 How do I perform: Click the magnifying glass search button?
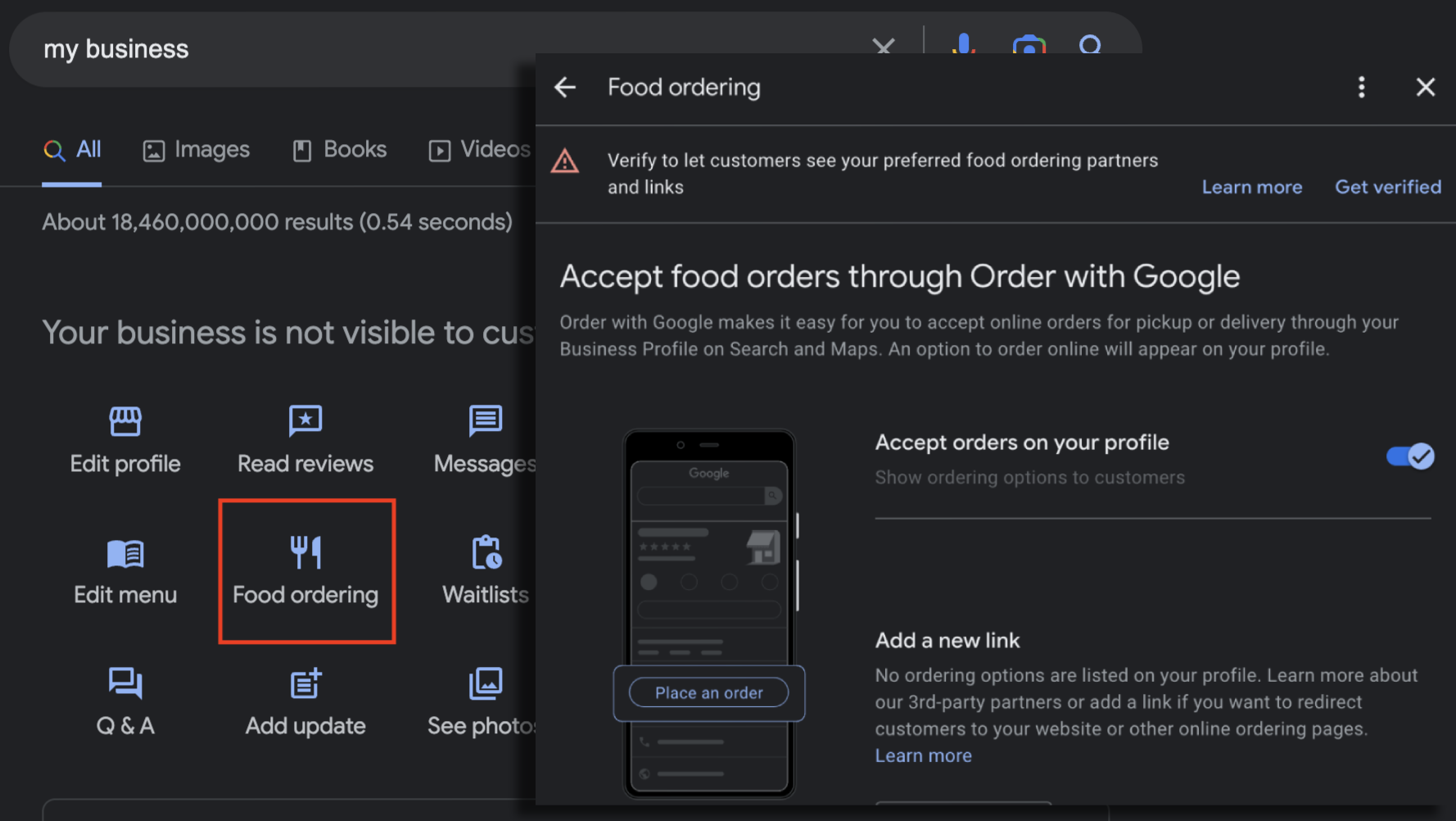tap(1090, 43)
